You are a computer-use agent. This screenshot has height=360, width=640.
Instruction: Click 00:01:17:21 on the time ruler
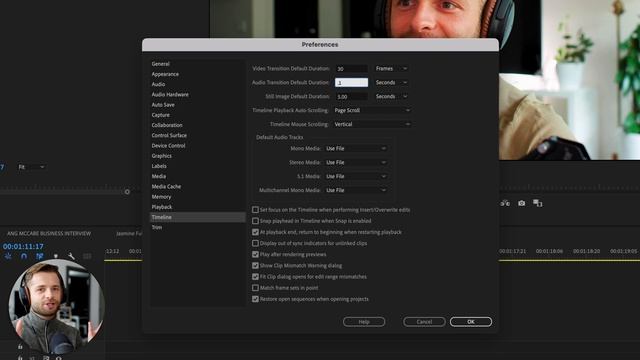tap(513, 251)
